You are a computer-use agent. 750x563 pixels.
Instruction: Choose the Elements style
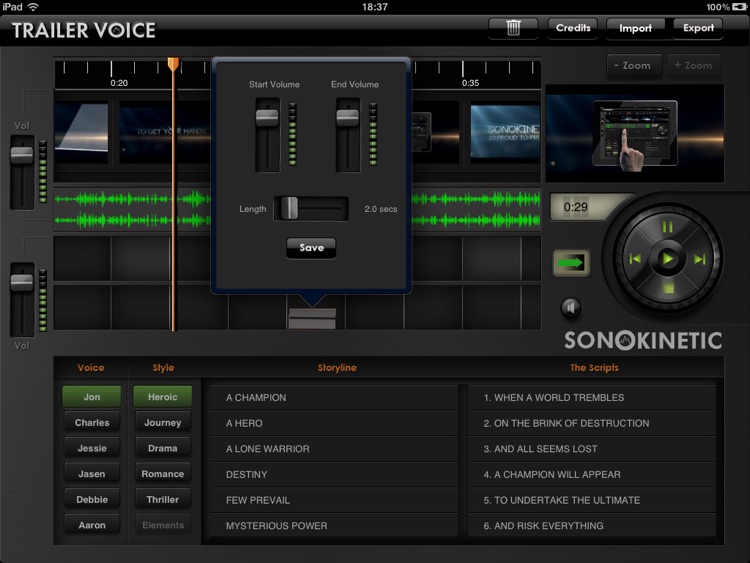click(x=163, y=525)
